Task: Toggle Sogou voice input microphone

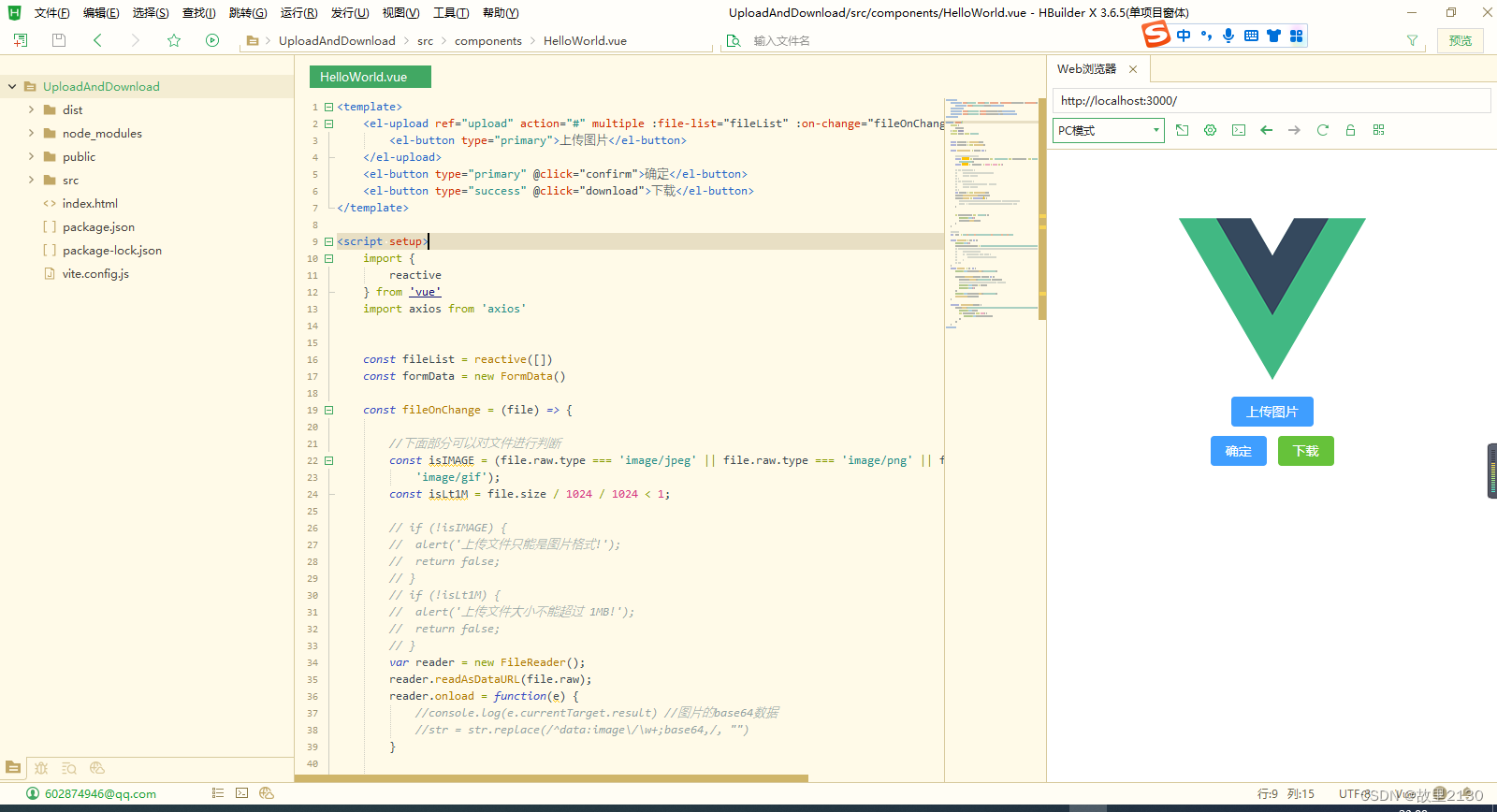Action: [1228, 36]
